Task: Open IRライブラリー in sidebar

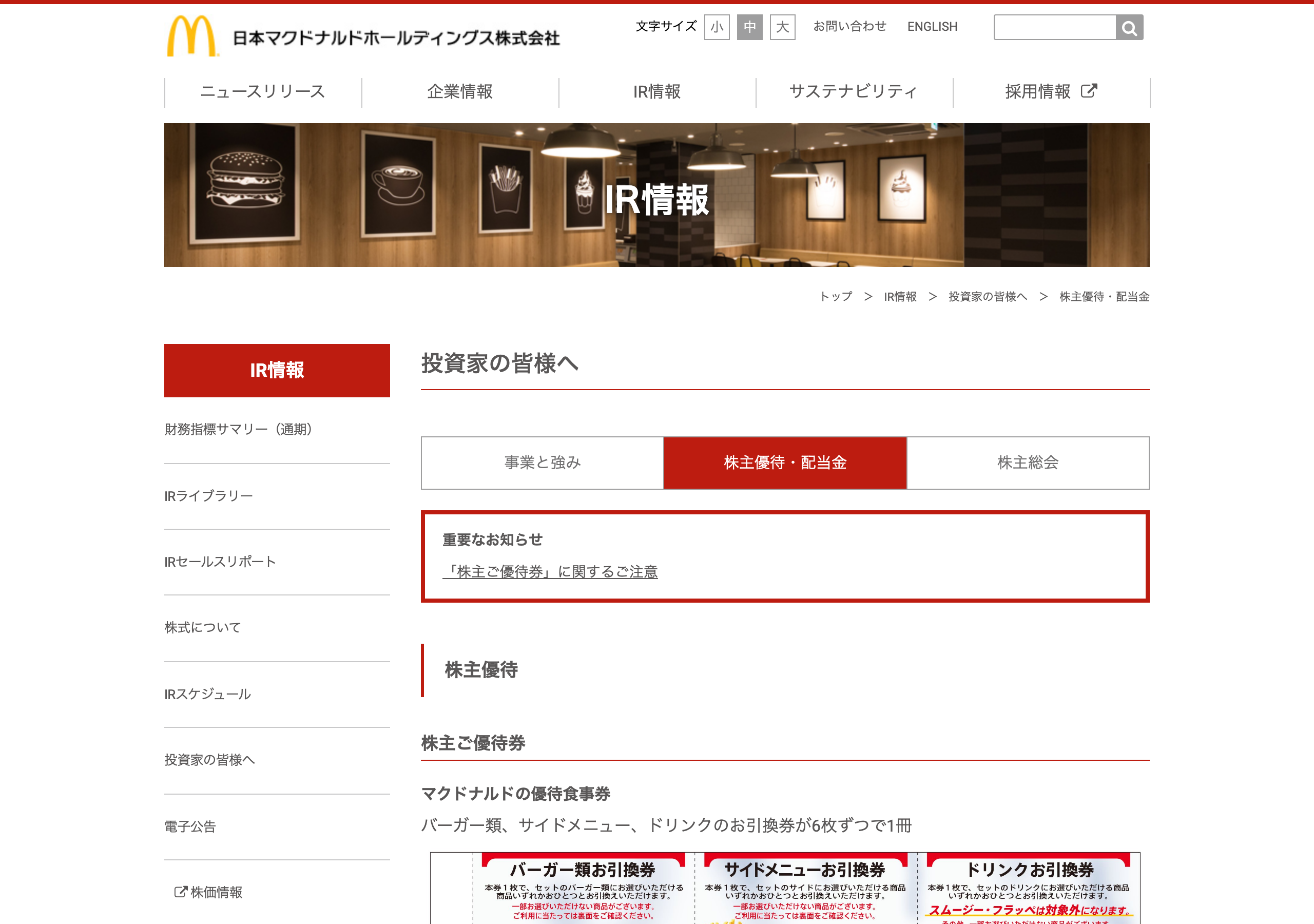Action: [277, 496]
